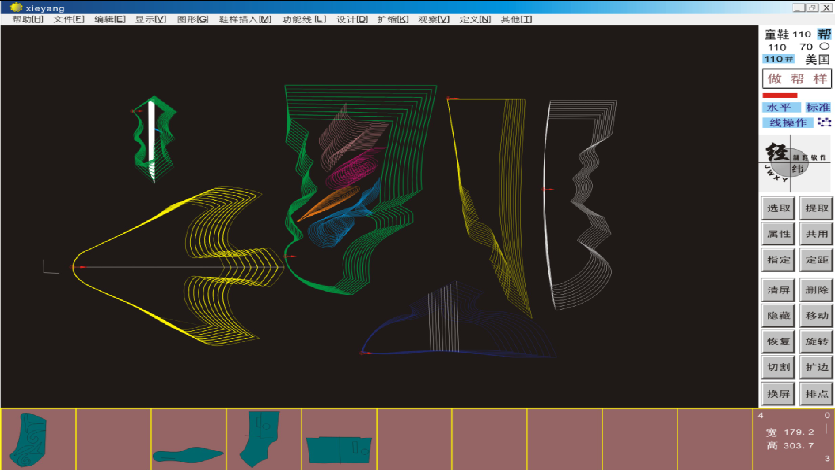Viewport: 835px width, 470px height.
Task: Expand the 图形 (Graphics) menu
Action: point(192,20)
